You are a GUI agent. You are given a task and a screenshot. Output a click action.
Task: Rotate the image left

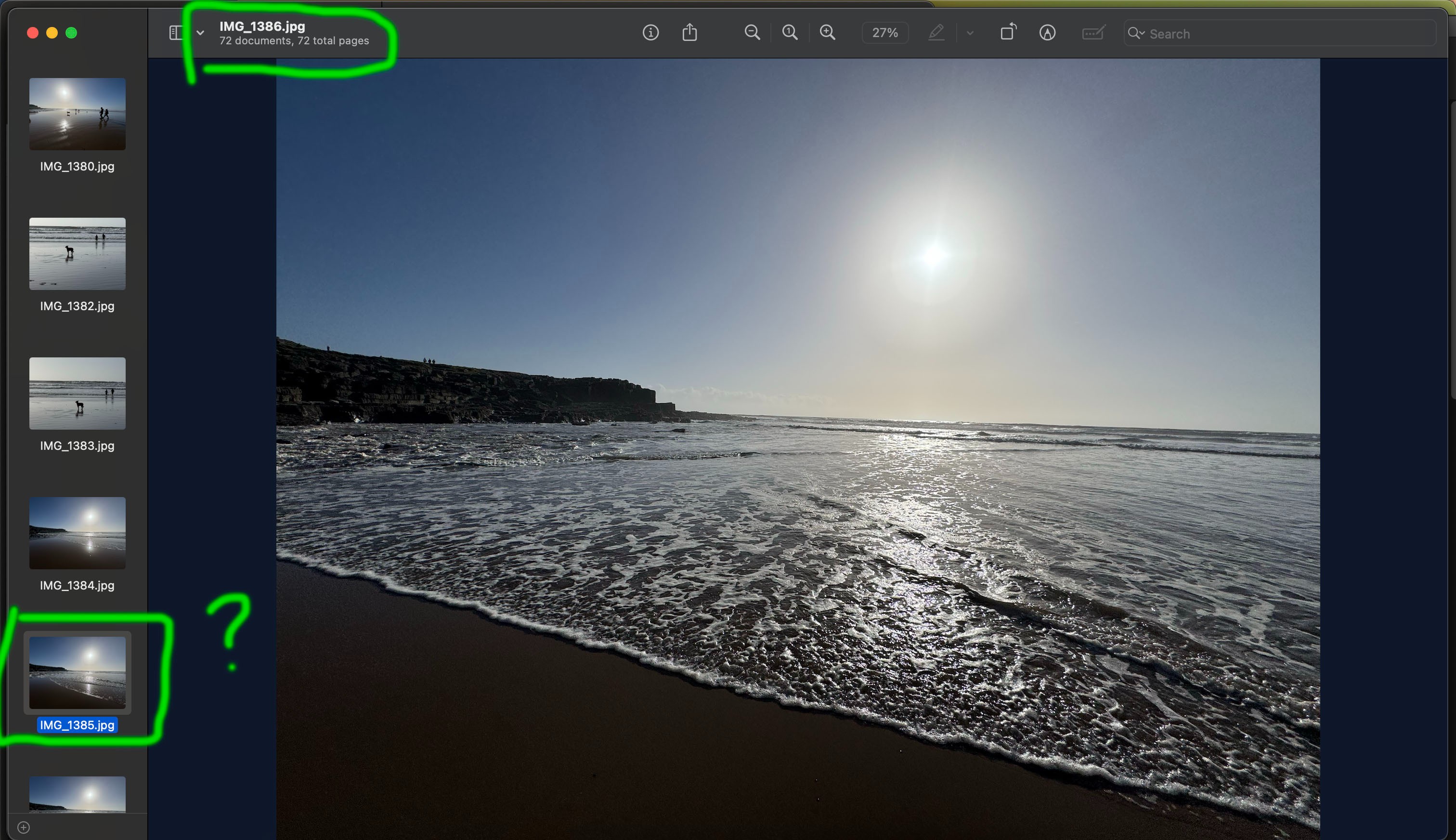pyautogui.click(x=1008, y=32)
